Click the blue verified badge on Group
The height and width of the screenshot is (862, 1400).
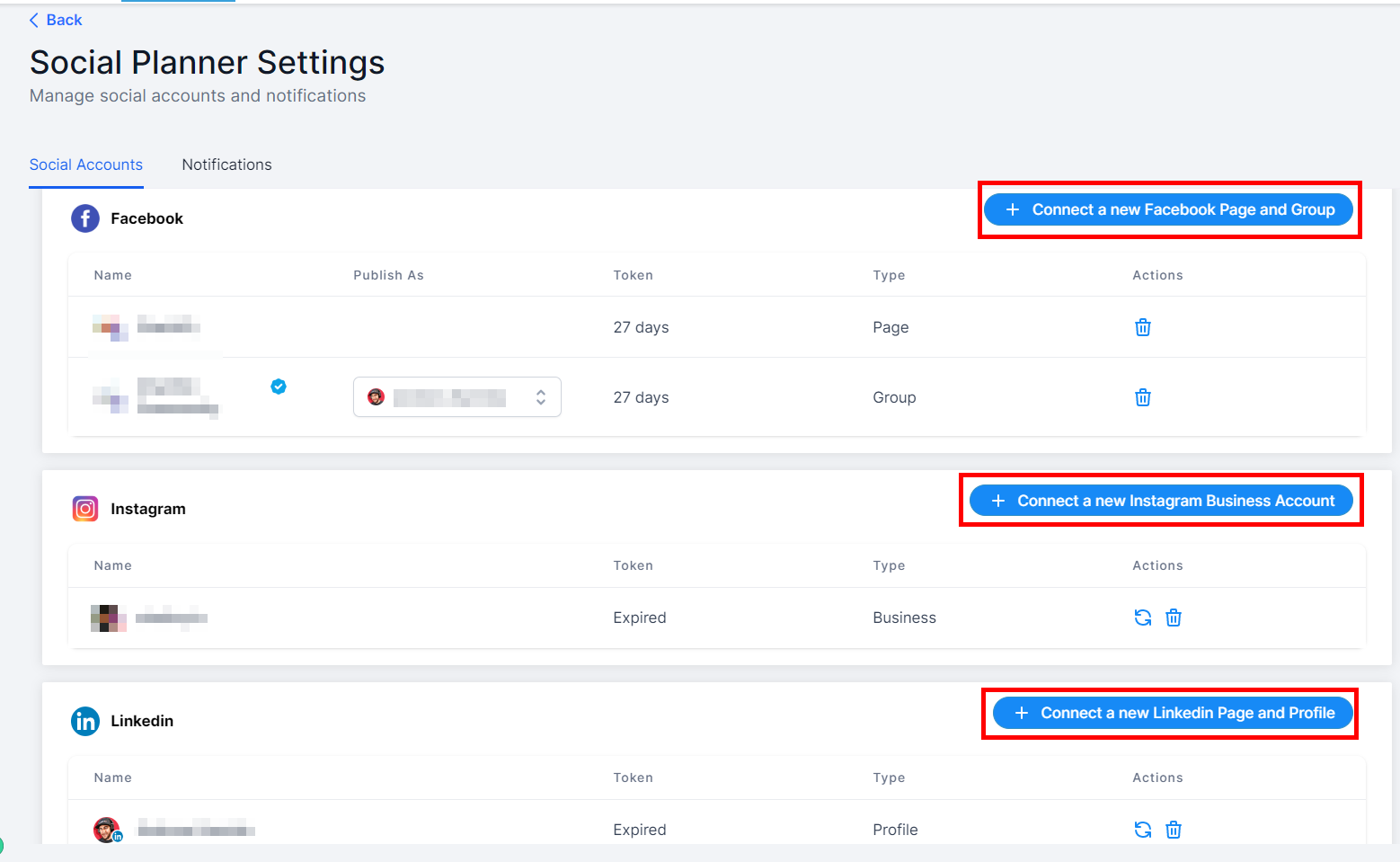(279, 387)
